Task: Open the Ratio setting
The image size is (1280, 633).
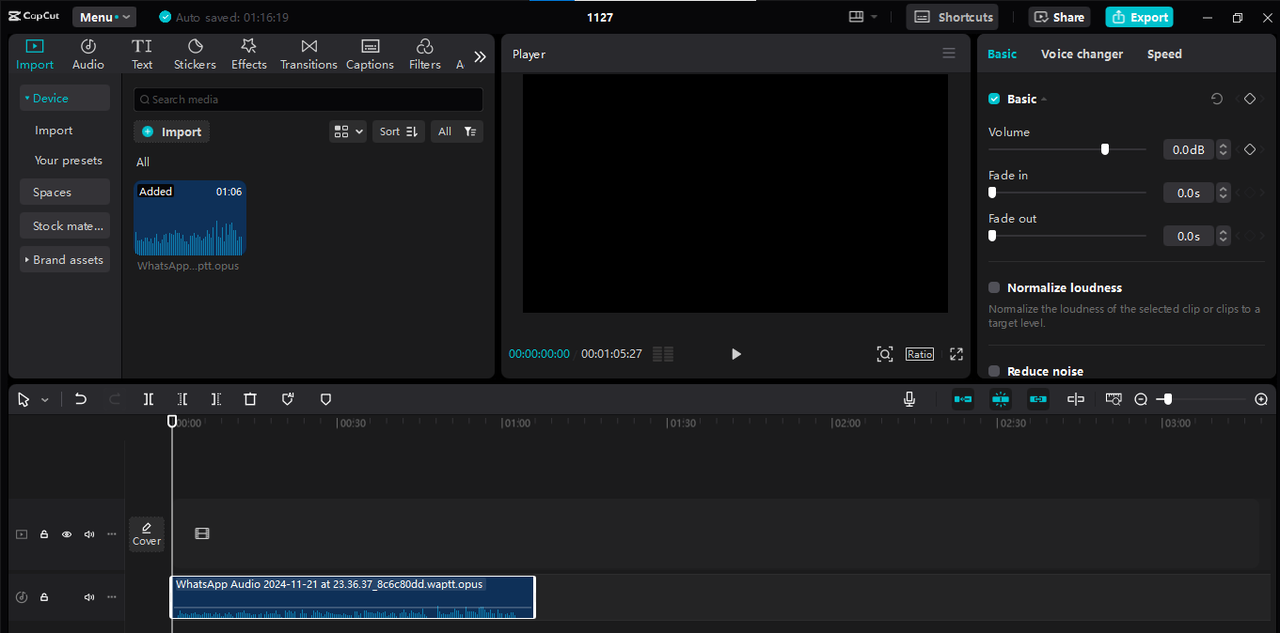Action: tap(920, 354)
